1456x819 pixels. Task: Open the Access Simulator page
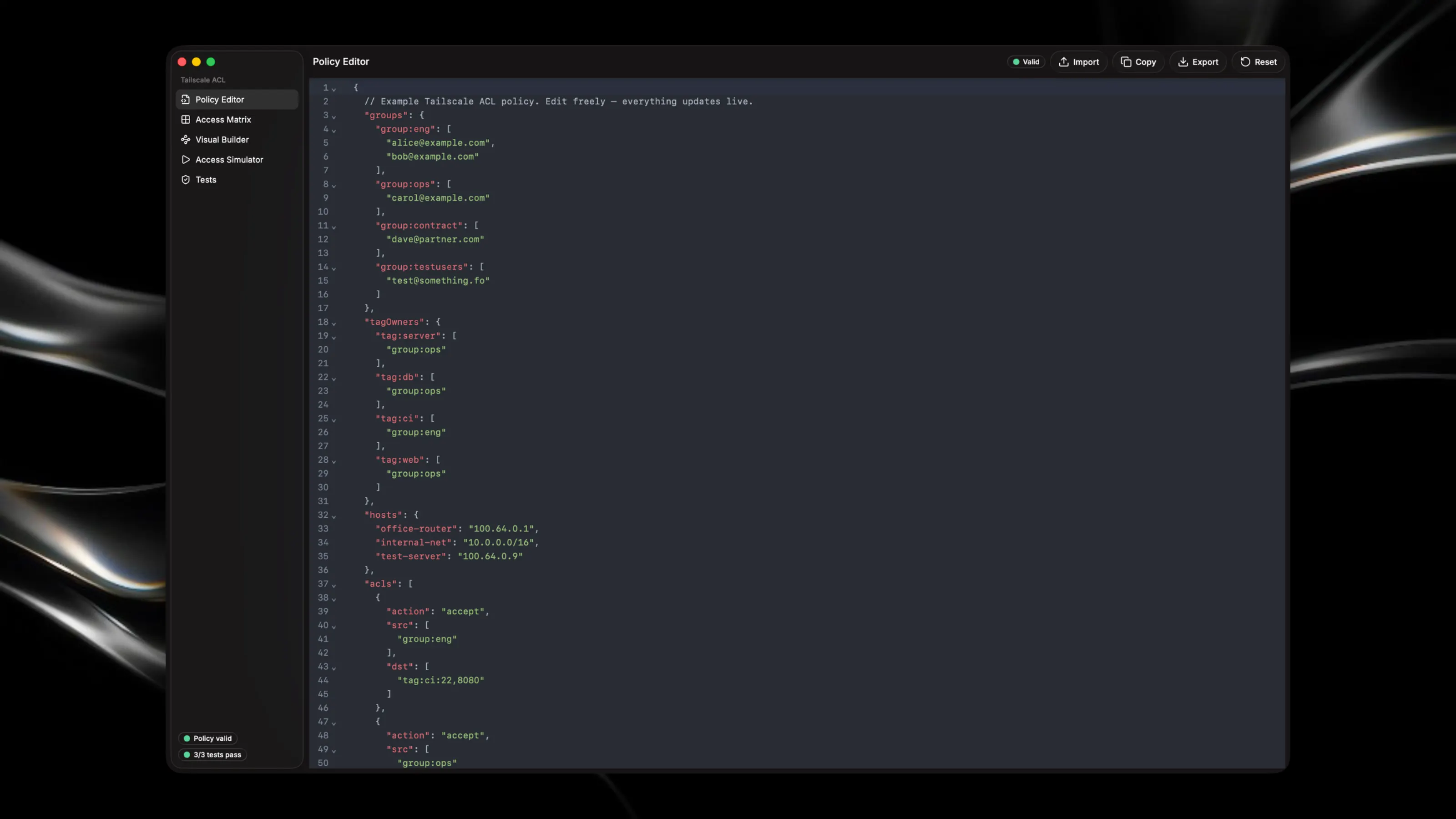pyautogui.click(x=237, y=159)
